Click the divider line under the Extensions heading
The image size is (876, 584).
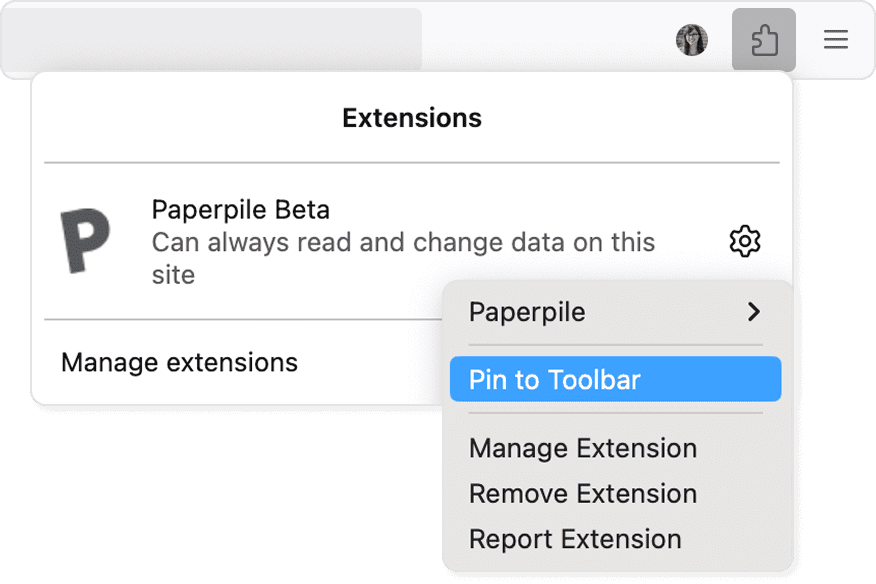click(x=412, y=162)
